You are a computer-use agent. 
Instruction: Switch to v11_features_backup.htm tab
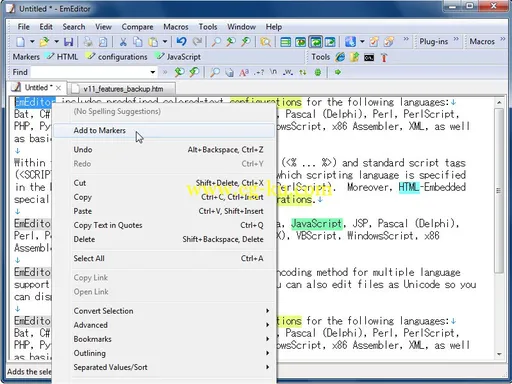point(121,89)
